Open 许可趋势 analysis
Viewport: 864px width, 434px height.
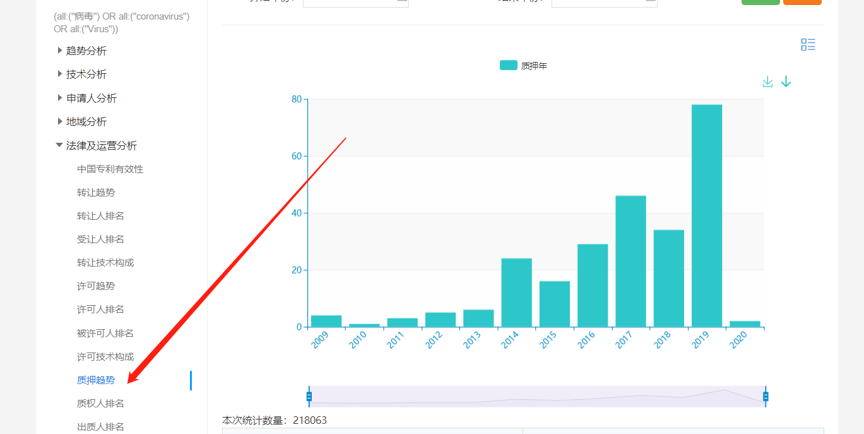click(x=96, y=286)
